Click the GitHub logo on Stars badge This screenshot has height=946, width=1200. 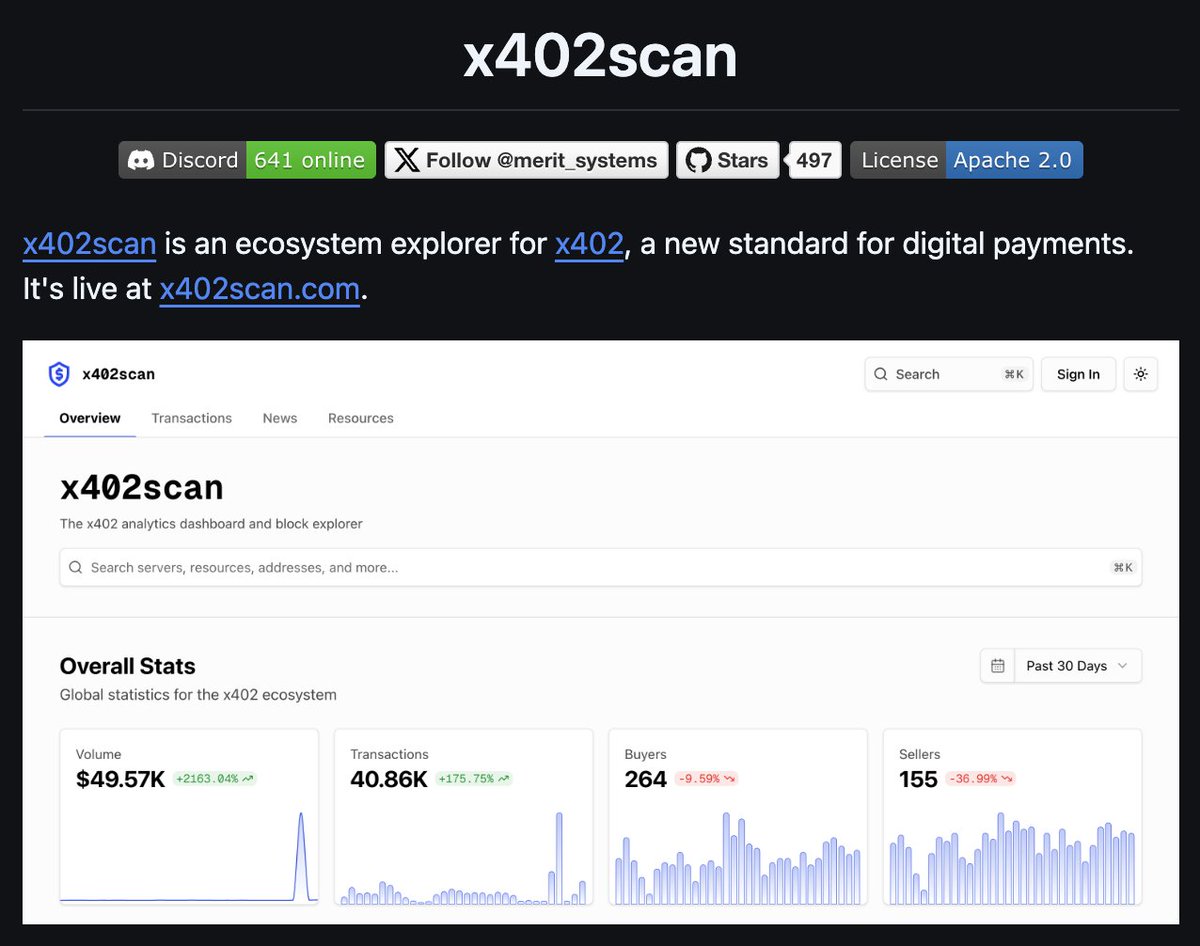[x=698, y=160]
